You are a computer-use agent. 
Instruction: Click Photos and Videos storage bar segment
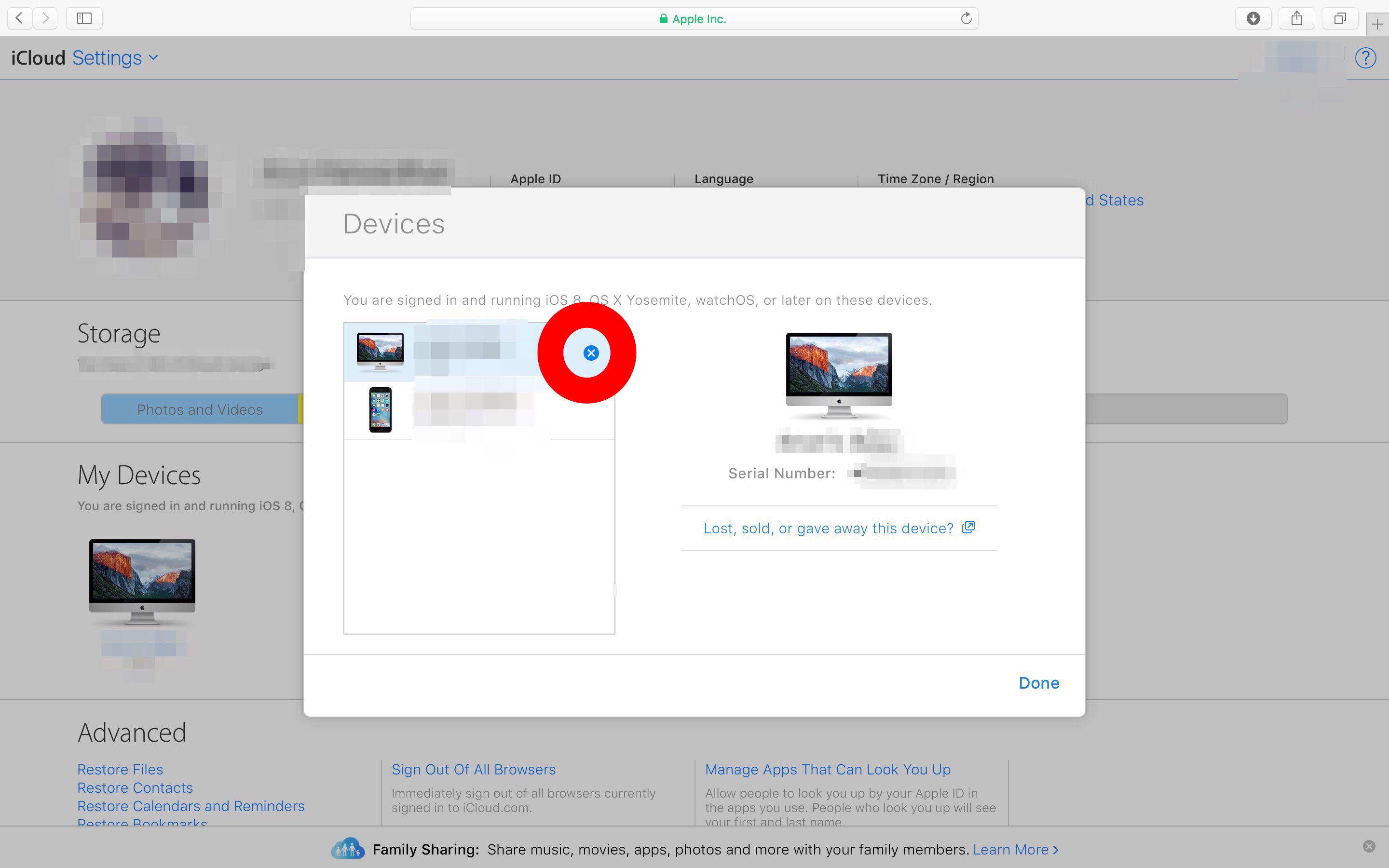(200, 409)
